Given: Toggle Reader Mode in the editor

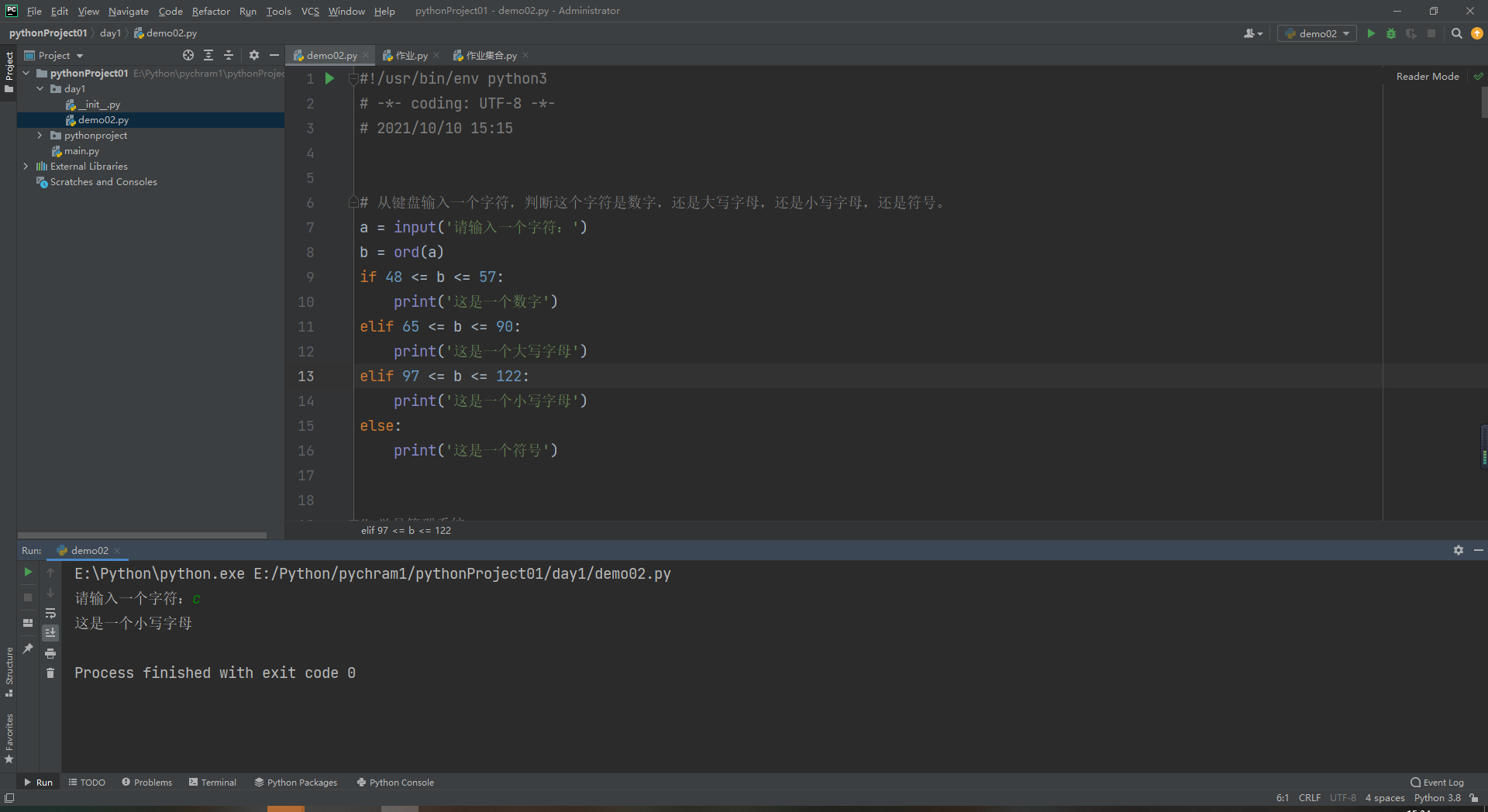Looking at the screenshot, I should tap(1428, 76).
